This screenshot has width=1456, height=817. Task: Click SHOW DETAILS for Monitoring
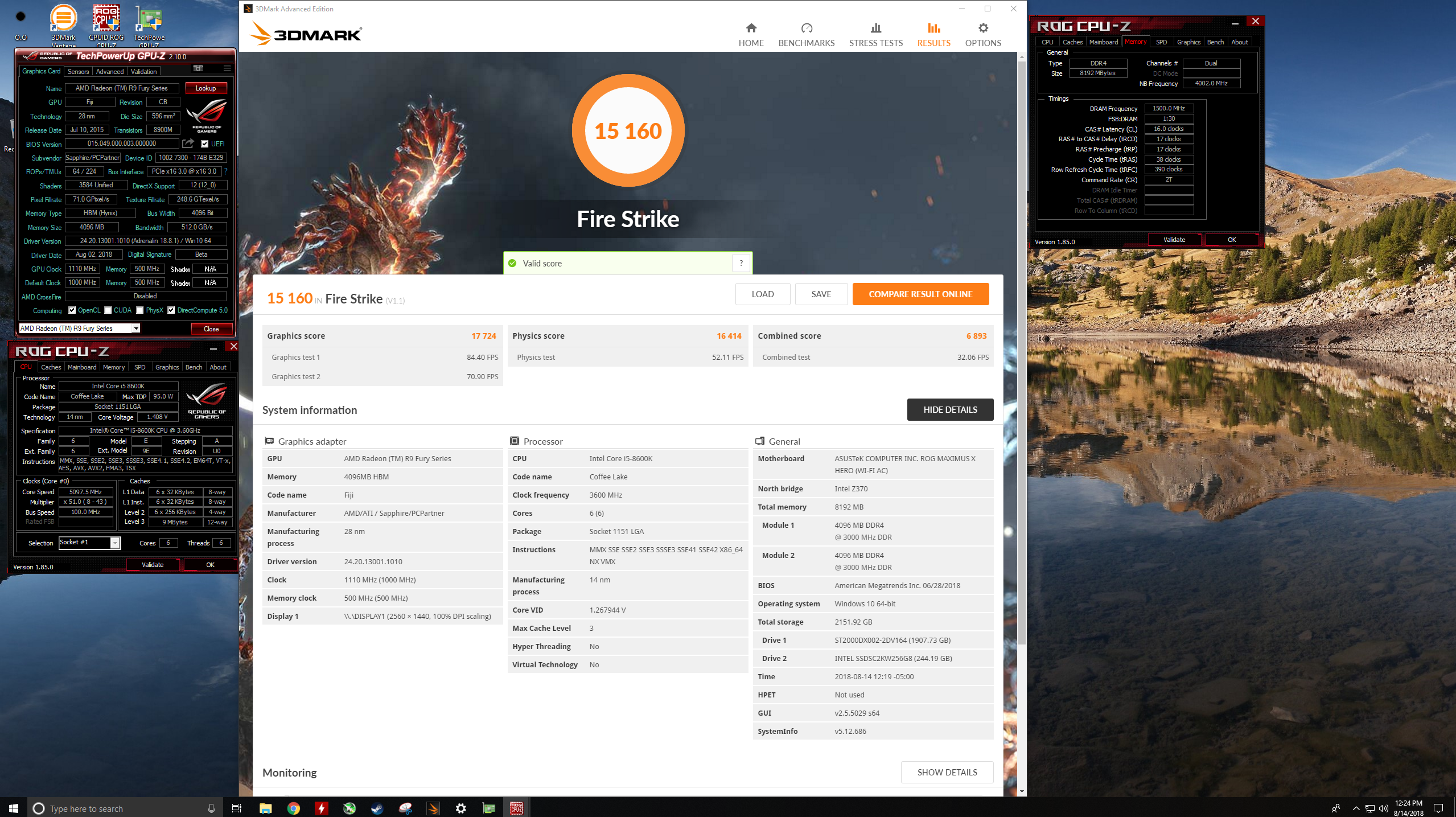coord(947,773)
